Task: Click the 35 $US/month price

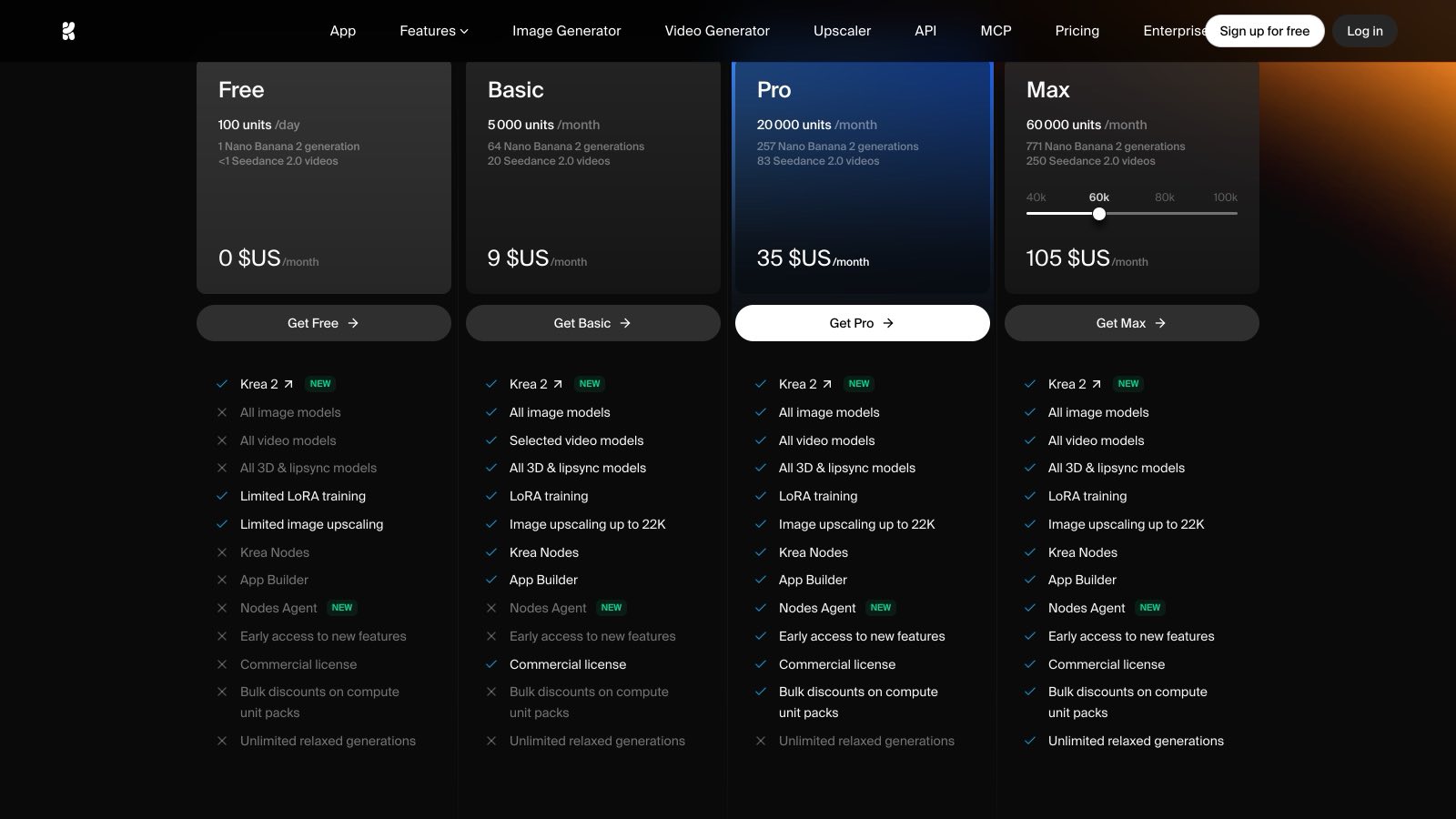Action: click(x=813, y=258)
